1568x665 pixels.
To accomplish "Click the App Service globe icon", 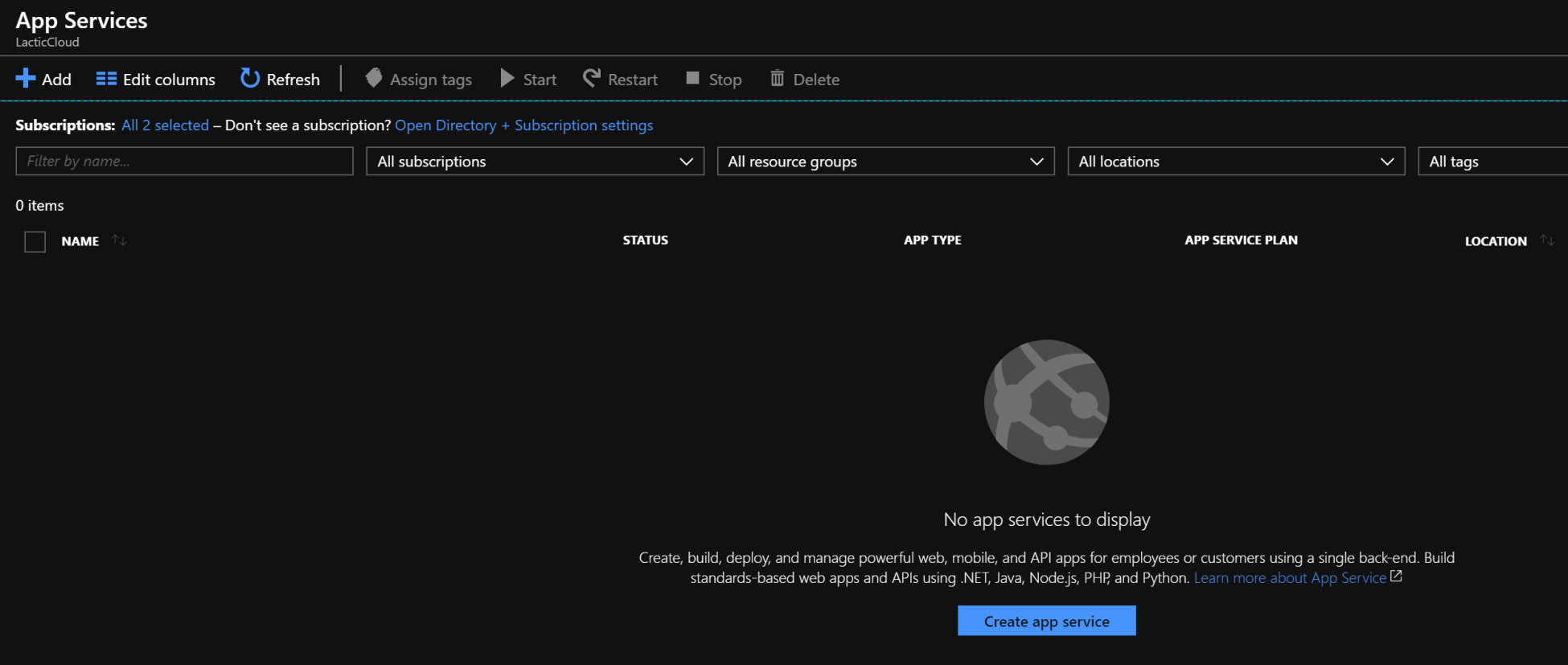I will [1047, 402].
